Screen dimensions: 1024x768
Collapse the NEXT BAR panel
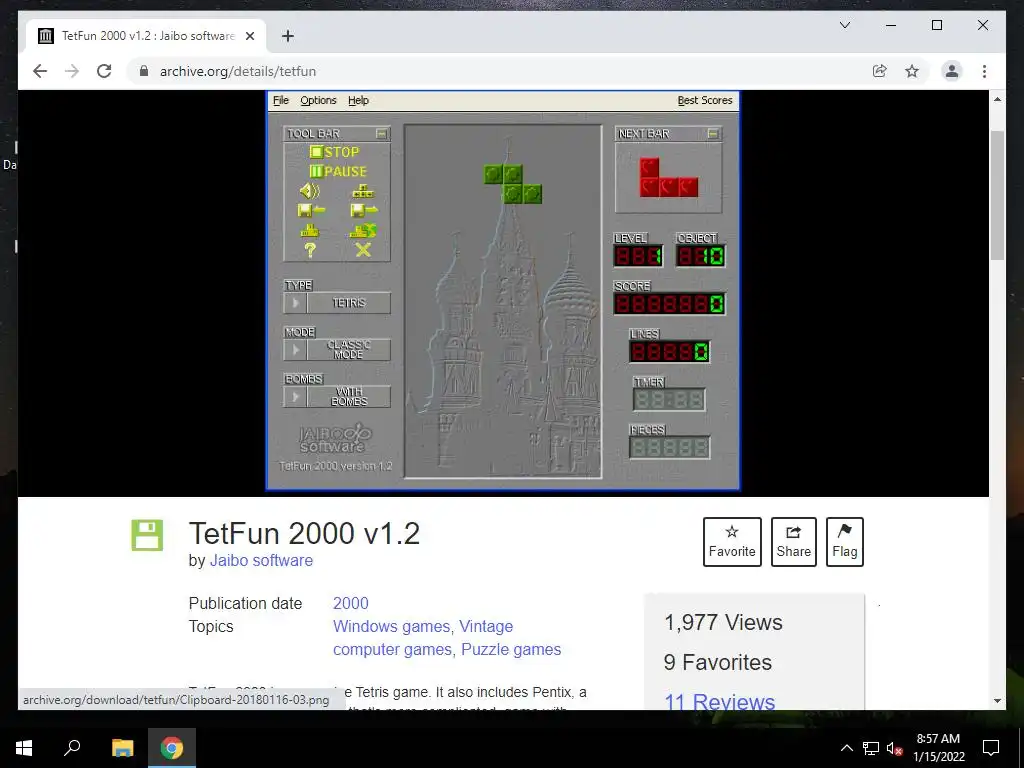tap(713, 134)
